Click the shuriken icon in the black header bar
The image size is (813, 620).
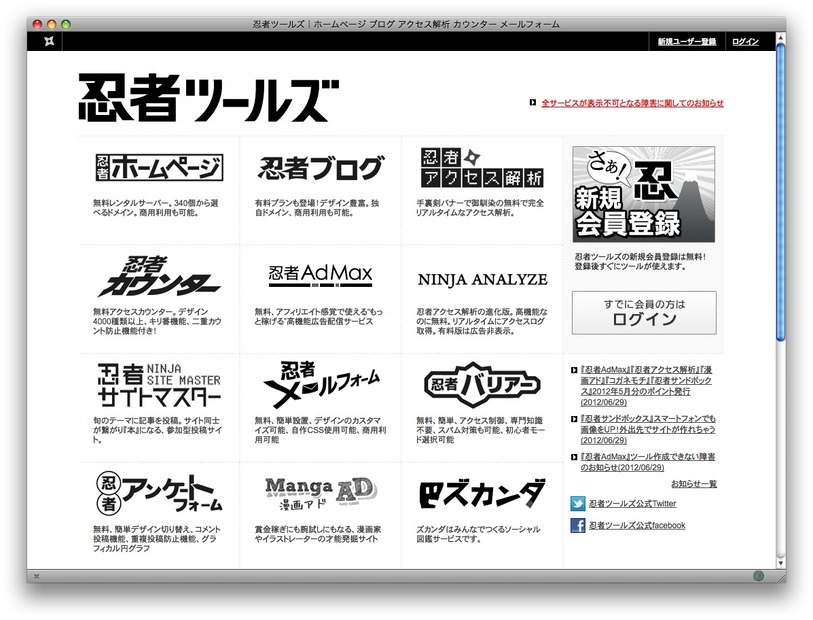(x=49, y=41)
